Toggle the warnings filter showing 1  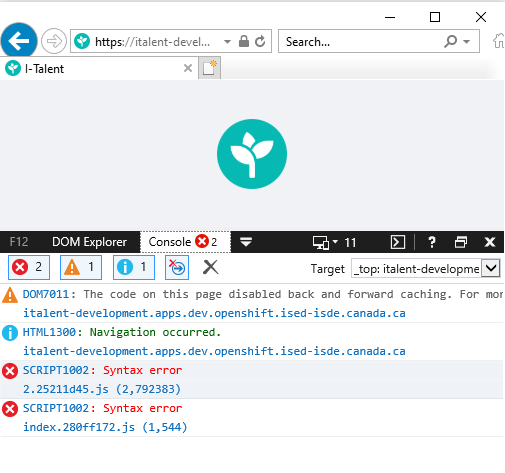point(81,267)
